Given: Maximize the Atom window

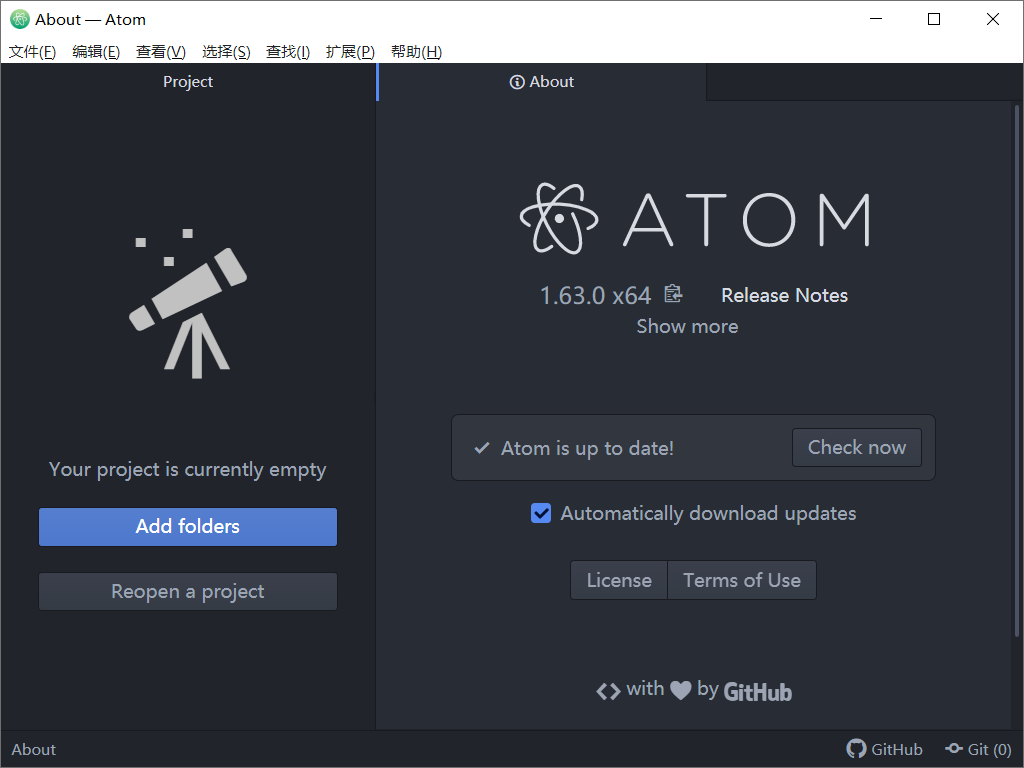Looking at the screenshot, I should coord(934,20).
